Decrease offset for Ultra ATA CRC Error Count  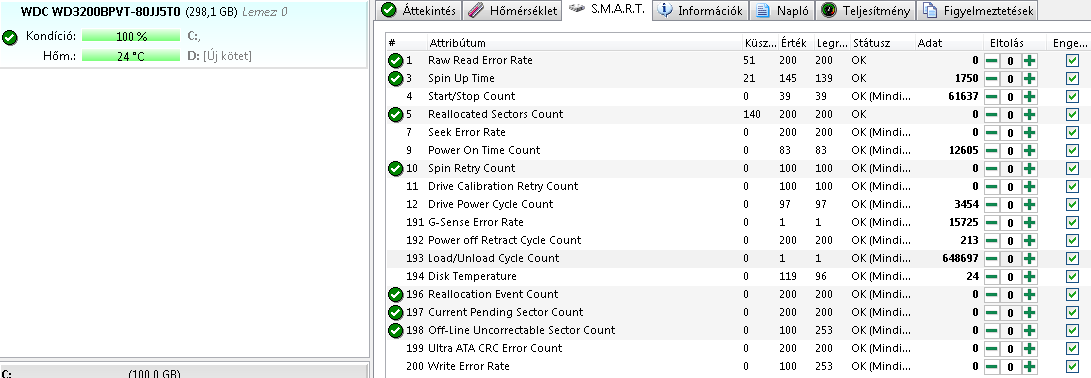(992, 349)
